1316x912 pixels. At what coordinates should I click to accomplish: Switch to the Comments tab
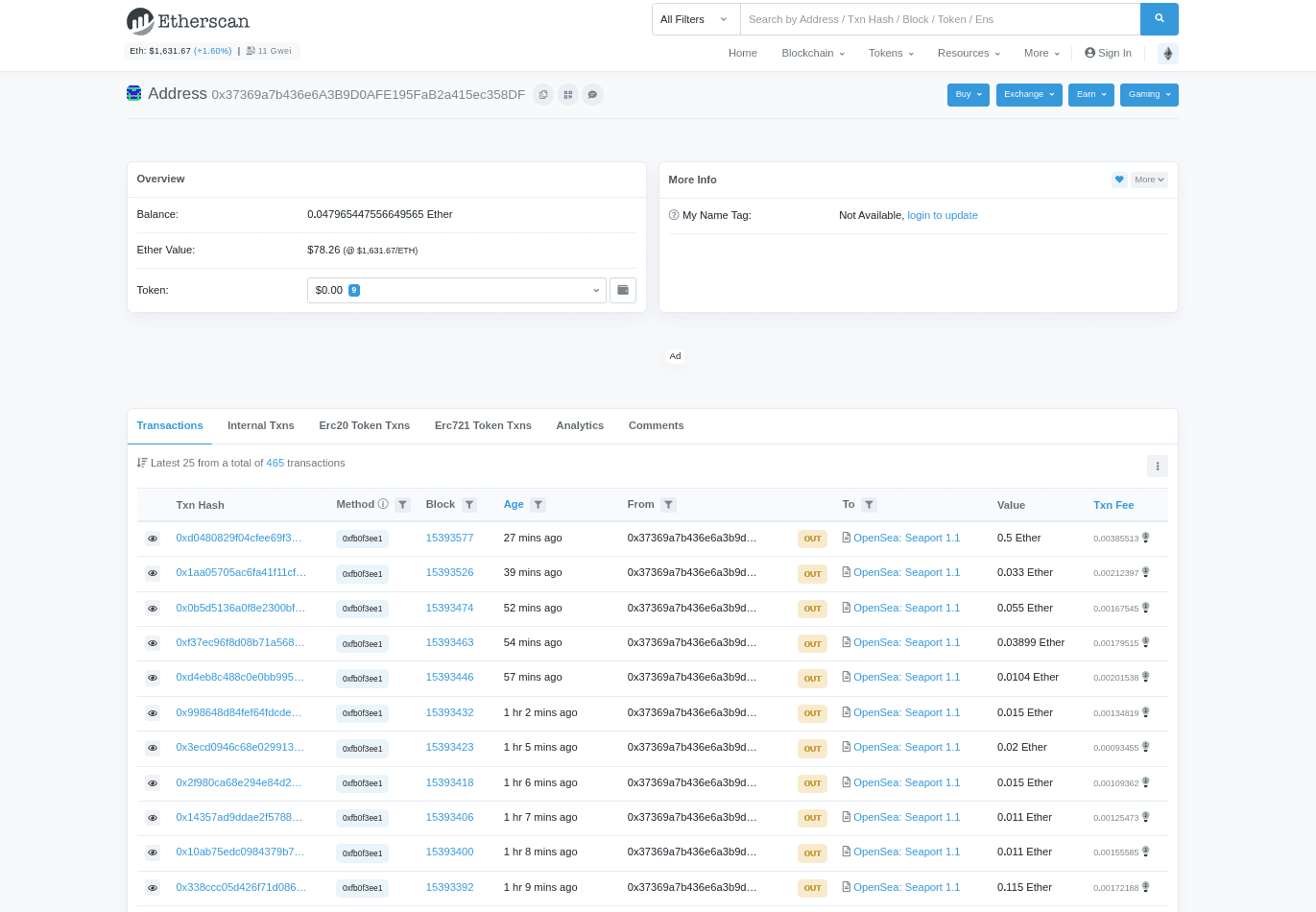[x=657, y=425]
